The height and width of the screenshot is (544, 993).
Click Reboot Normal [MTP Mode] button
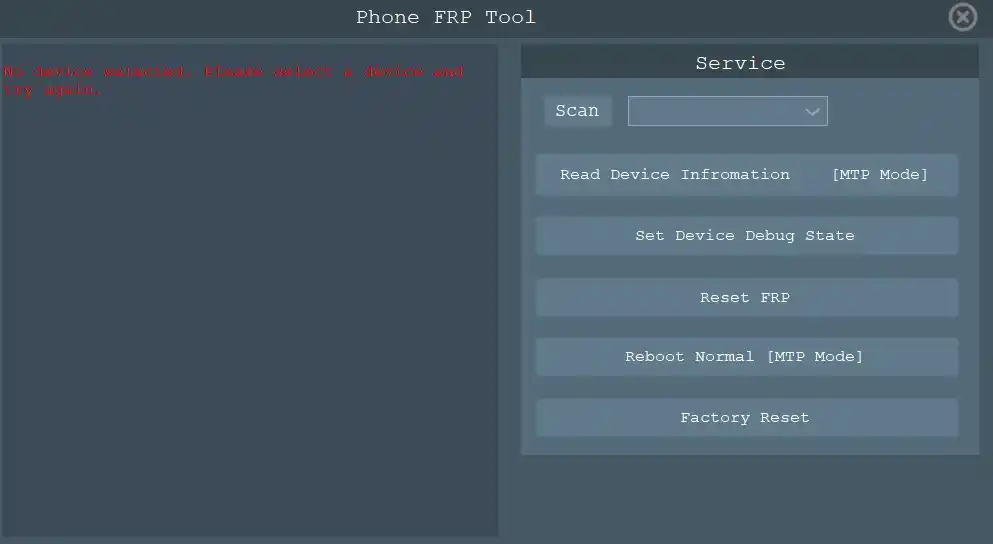point(746,357)
